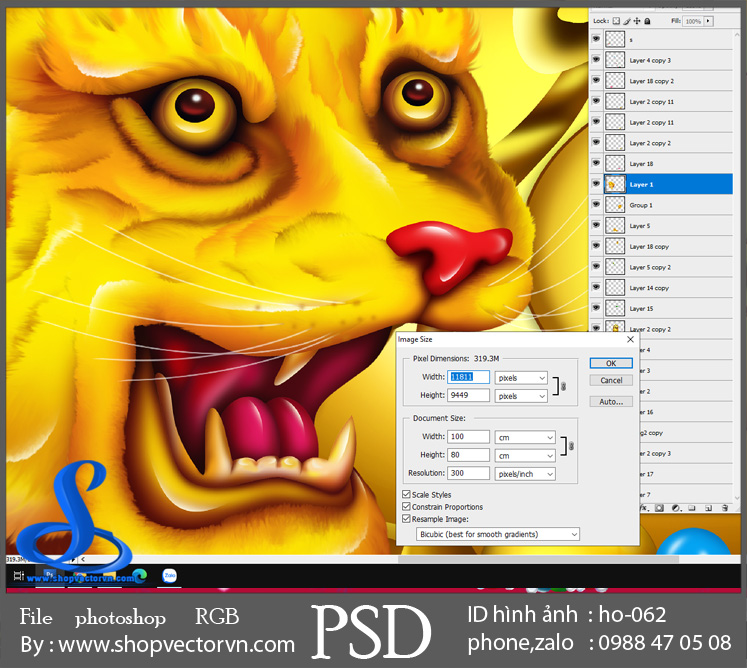Create new adjustment layer via half-circle icon

pyautogui.click(x=676, y=508)
